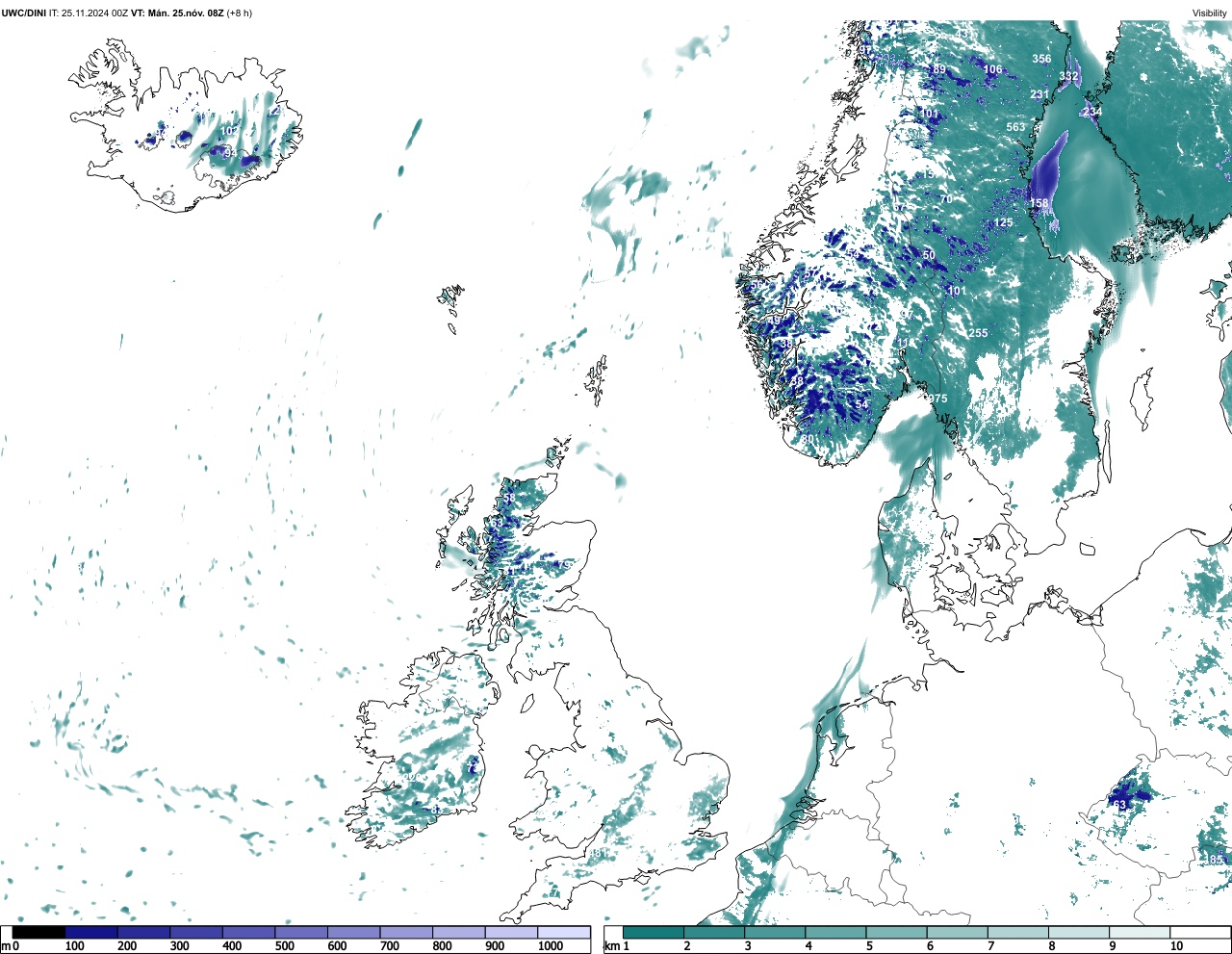The height and width of the screenshot is (954, 1232).
Task: Pick the 9–10 km lightest teal swatch
Action: (1140, 933)
